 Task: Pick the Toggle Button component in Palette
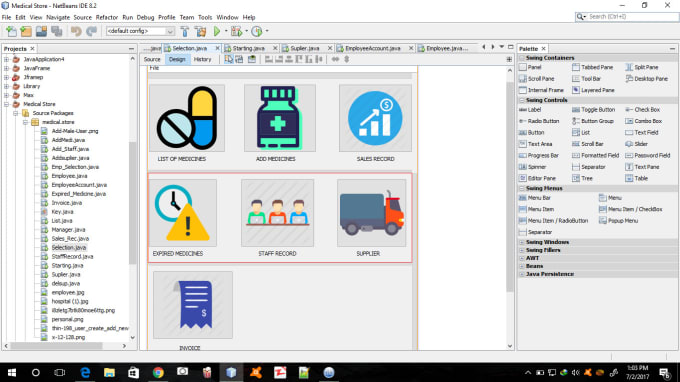[593, 110]
